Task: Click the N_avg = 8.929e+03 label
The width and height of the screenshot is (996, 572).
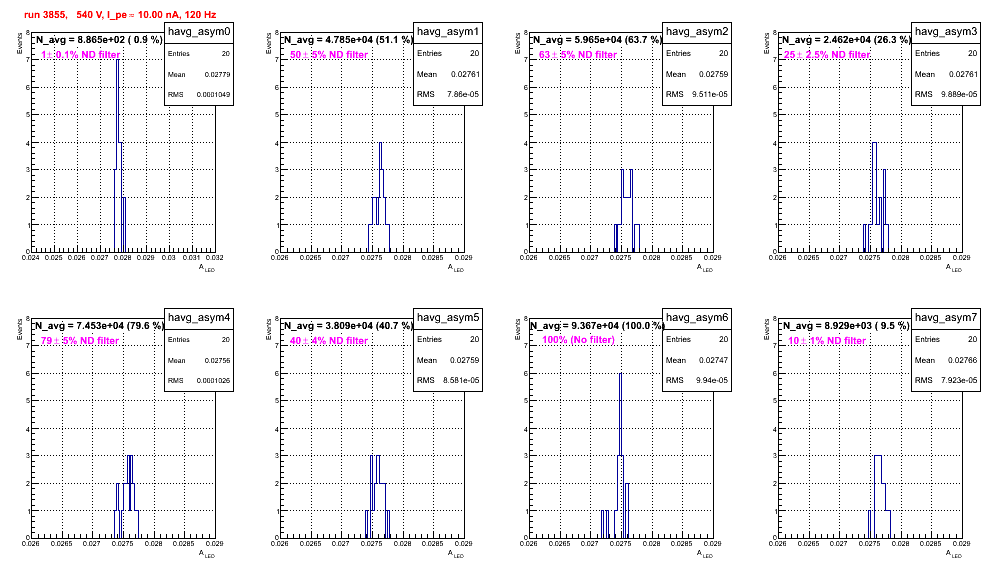Action: click(846, 325)
